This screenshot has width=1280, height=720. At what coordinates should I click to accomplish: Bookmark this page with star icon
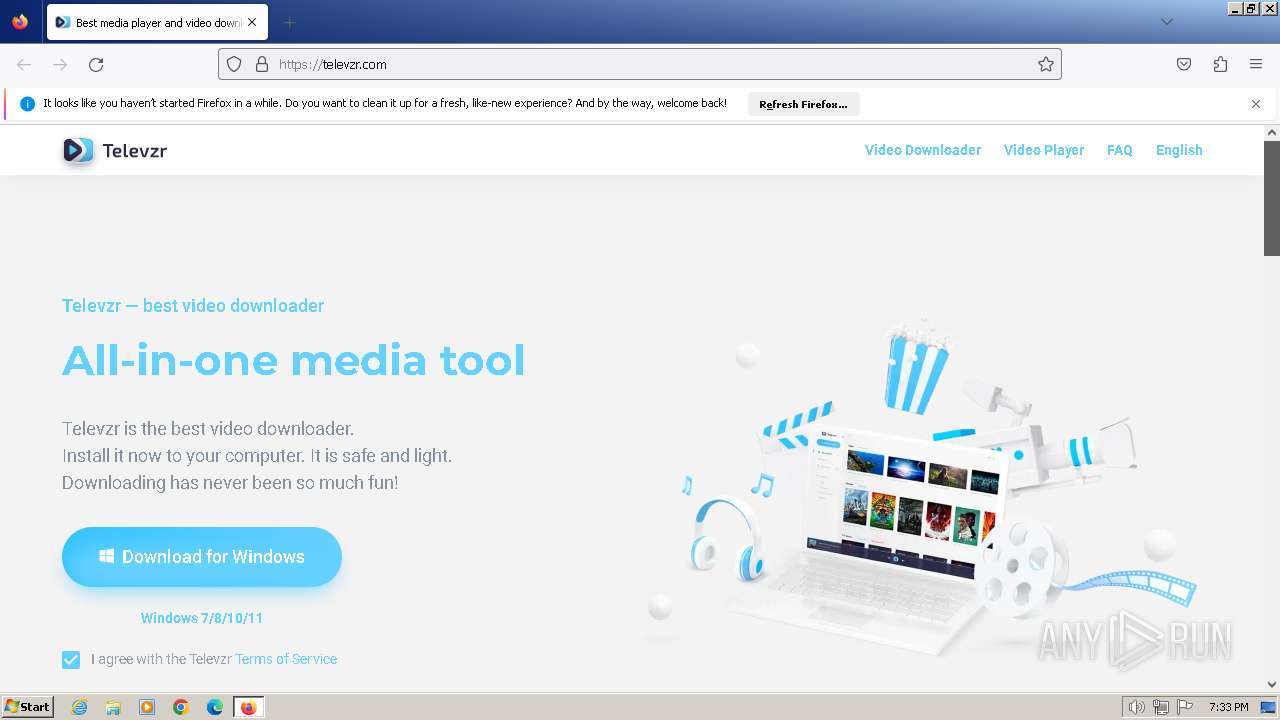click(1046, 64)
